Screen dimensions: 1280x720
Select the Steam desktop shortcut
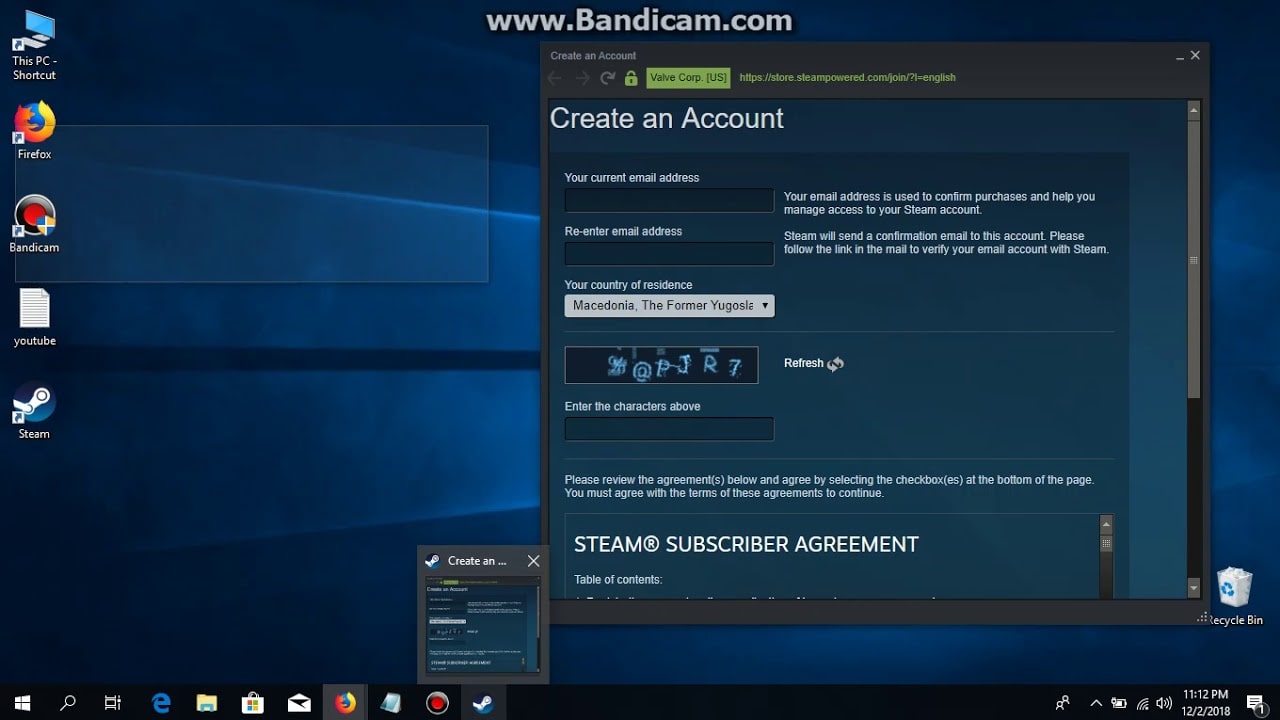[x=34, y=411]
